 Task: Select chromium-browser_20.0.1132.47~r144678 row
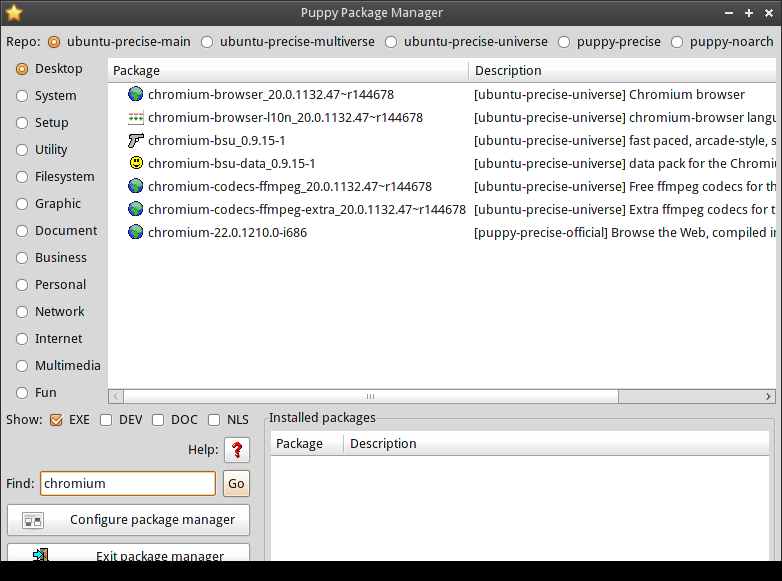click(x=442, y=94)
